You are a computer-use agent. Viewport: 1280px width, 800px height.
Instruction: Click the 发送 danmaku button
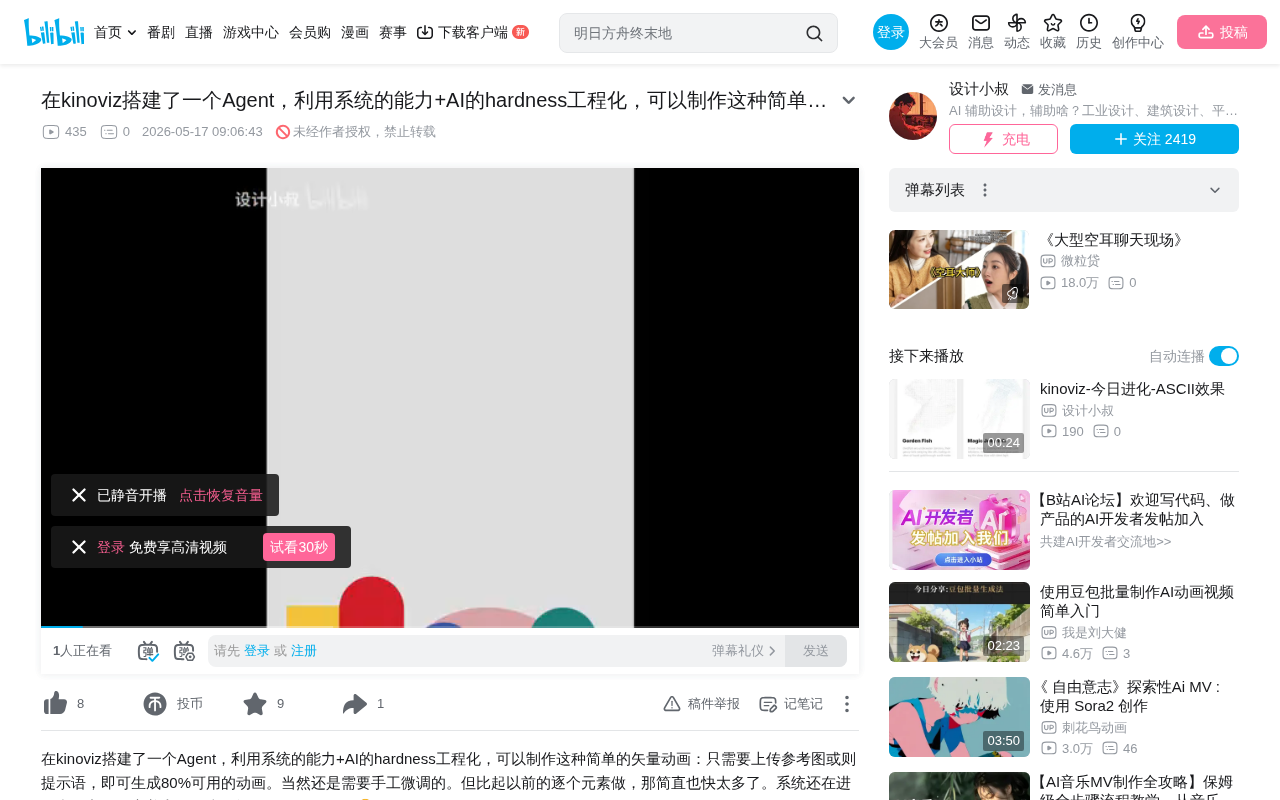pyautogui.click(x=816, y=651)
